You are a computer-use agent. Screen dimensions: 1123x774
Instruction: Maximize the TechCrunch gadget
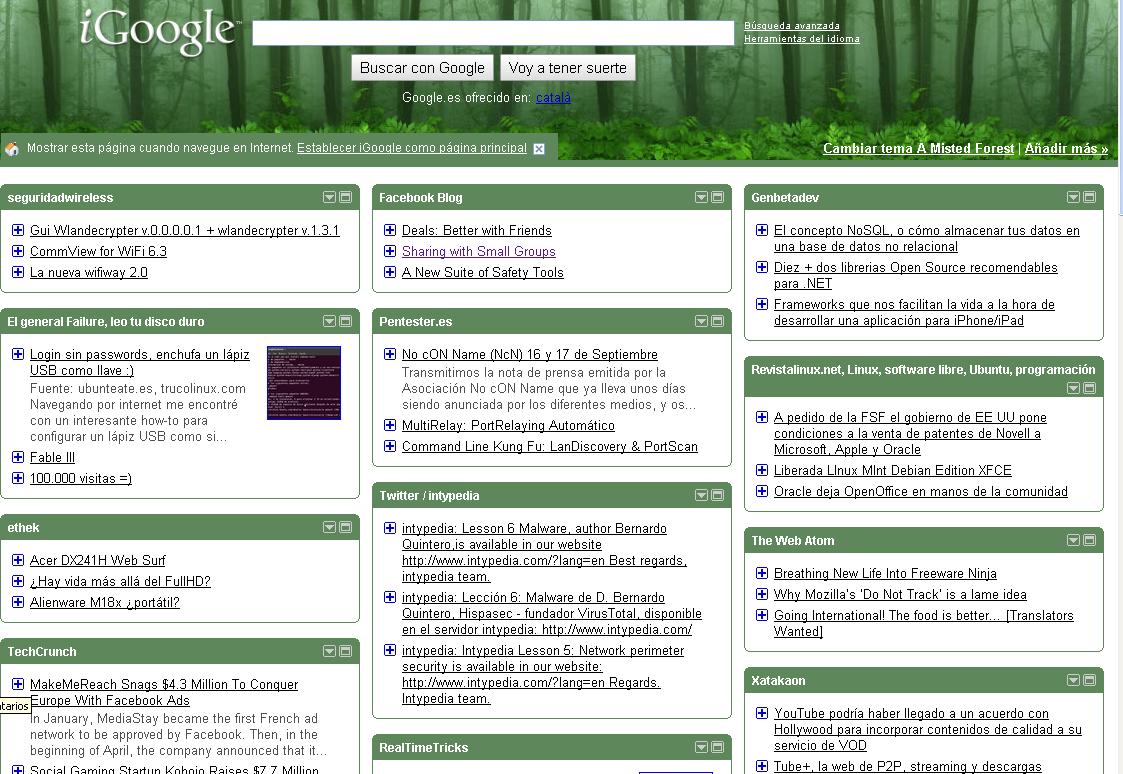pos(345,651)
